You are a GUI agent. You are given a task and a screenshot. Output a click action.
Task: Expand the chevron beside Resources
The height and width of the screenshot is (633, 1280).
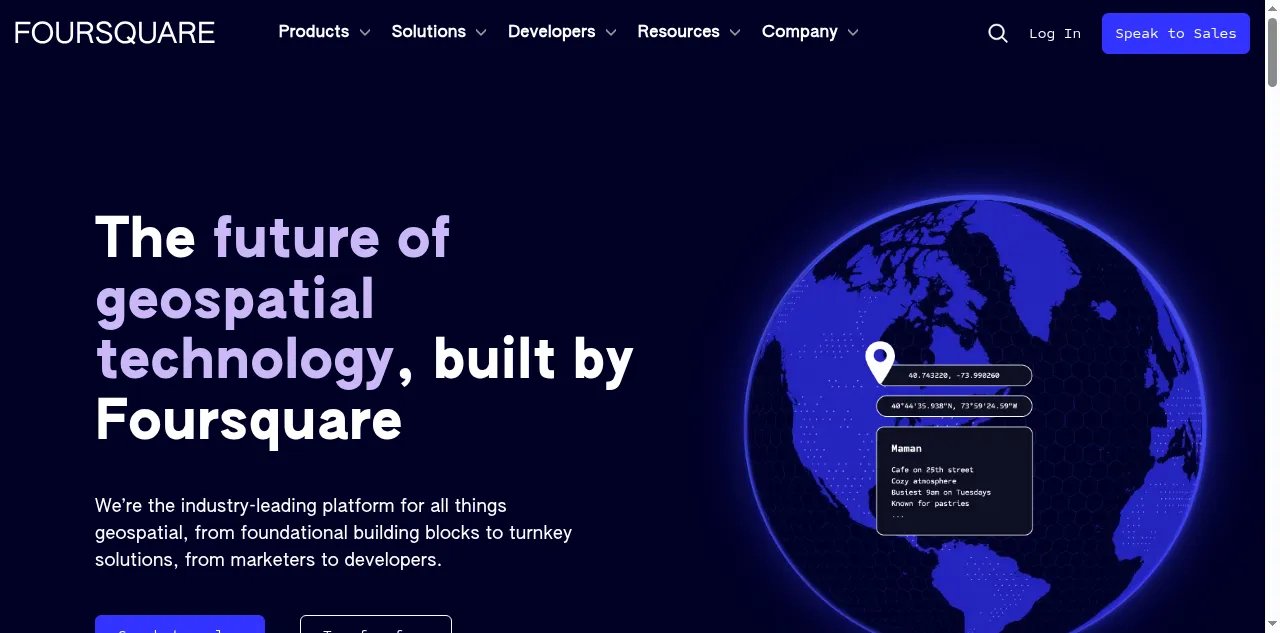[x=735, y=33]
